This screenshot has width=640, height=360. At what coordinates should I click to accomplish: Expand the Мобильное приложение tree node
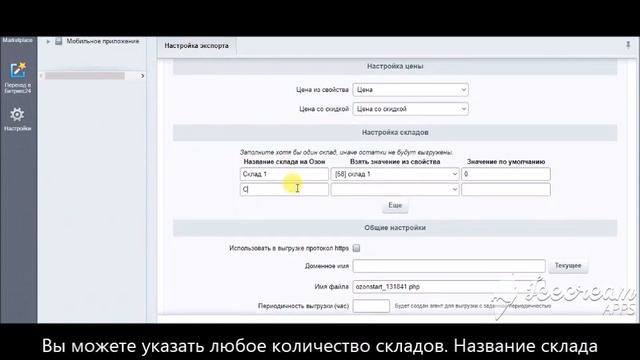pos(48,42)
